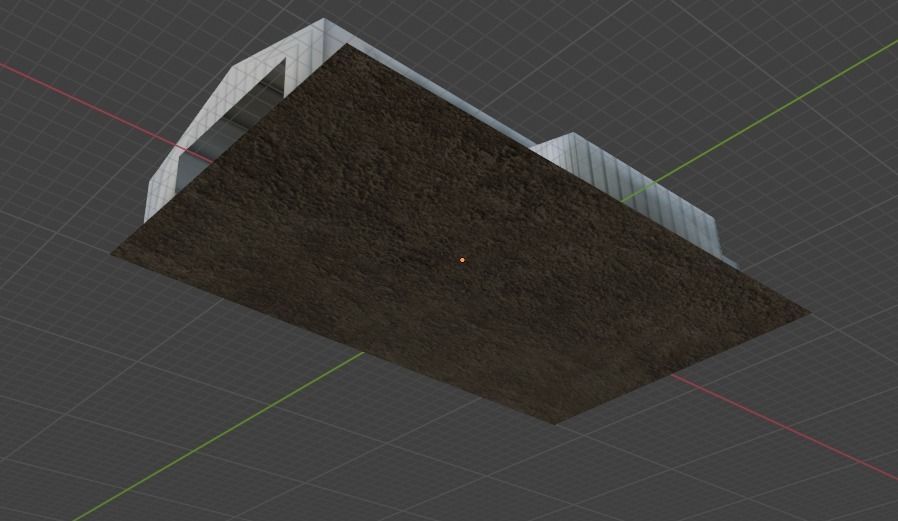Click the orange origin dot on the plane
This screenshot has height=521, width=898.
tap(462, 260)
